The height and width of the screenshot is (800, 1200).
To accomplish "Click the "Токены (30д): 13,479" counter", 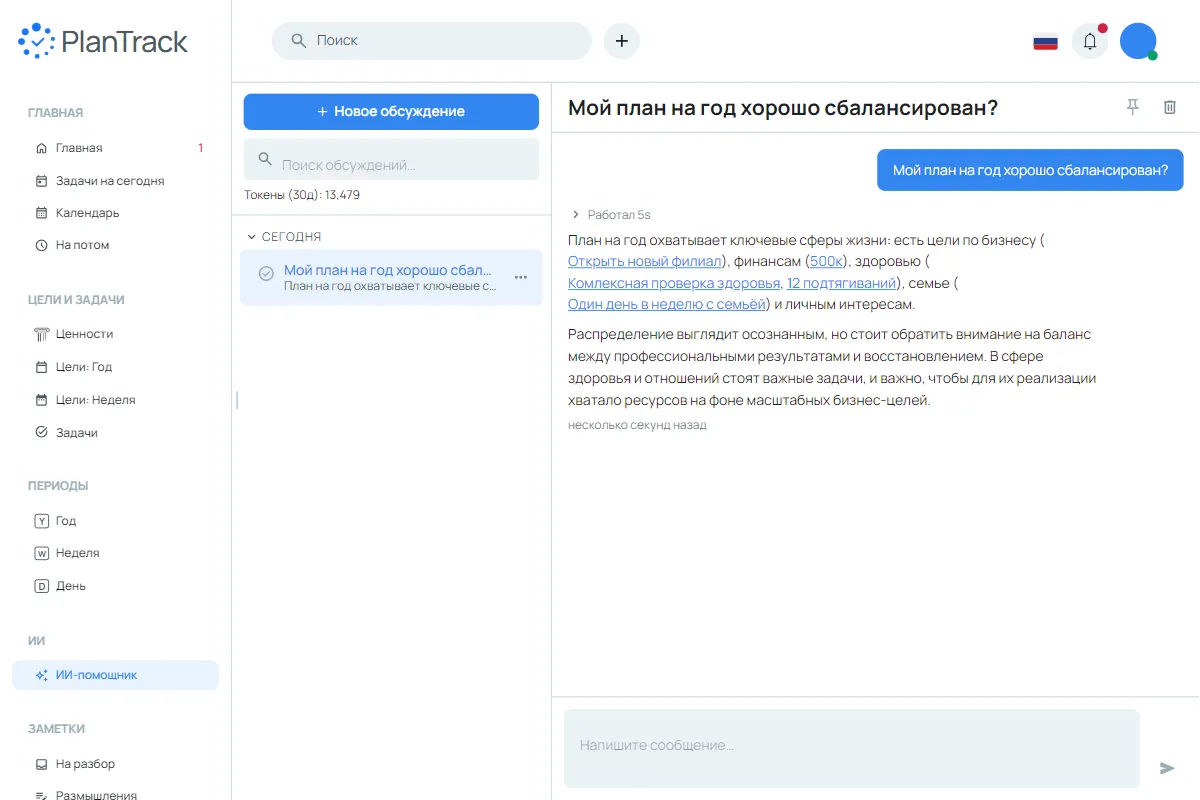I will (302, 195).
